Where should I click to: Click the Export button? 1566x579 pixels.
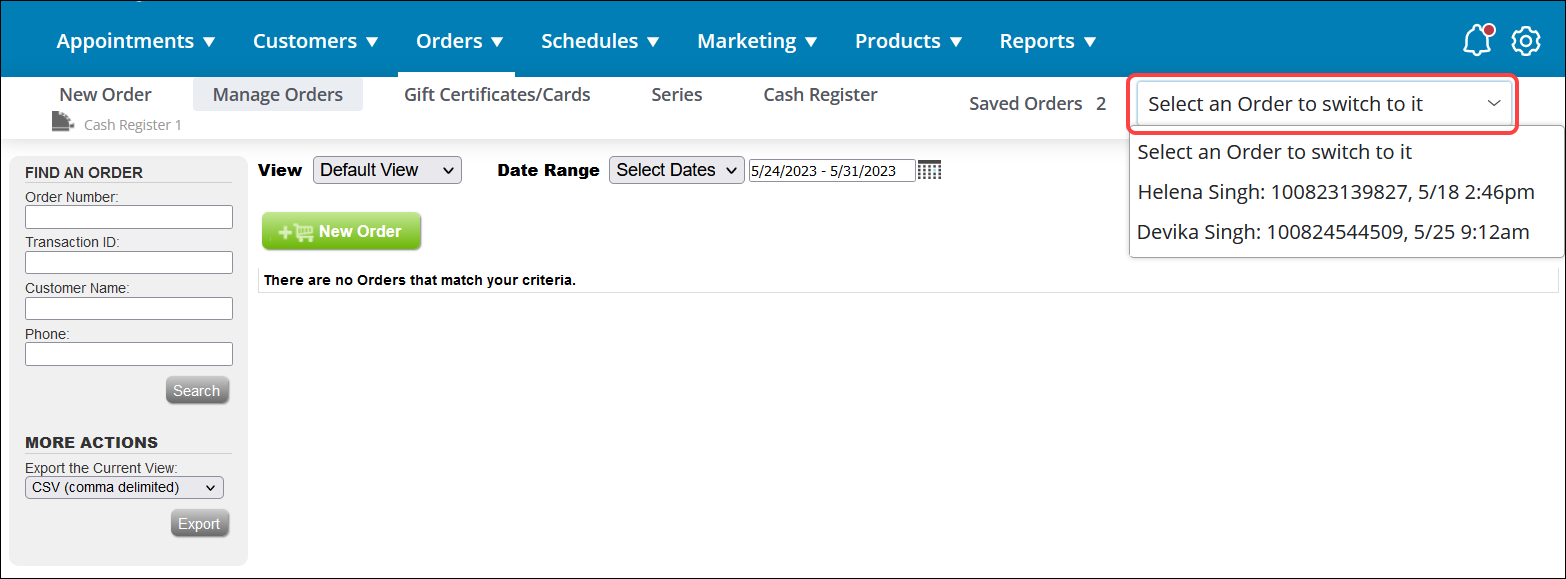click(x=199, y=522)
